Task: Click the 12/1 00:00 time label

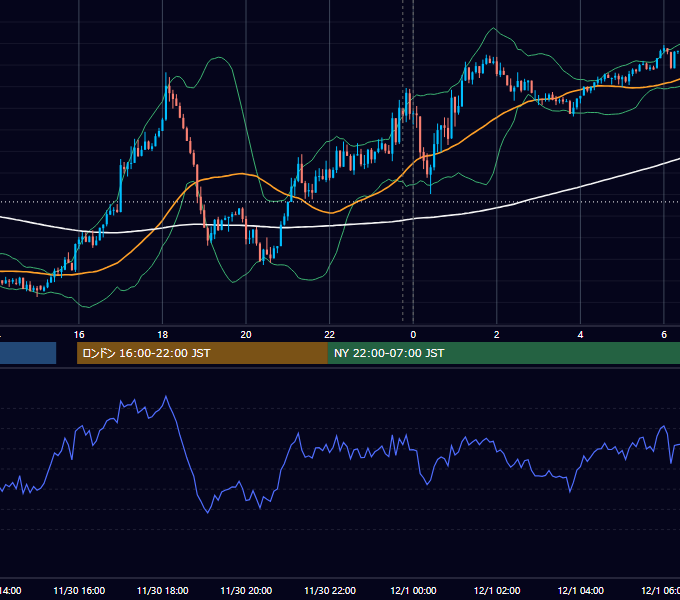Action: pos(413,590)
